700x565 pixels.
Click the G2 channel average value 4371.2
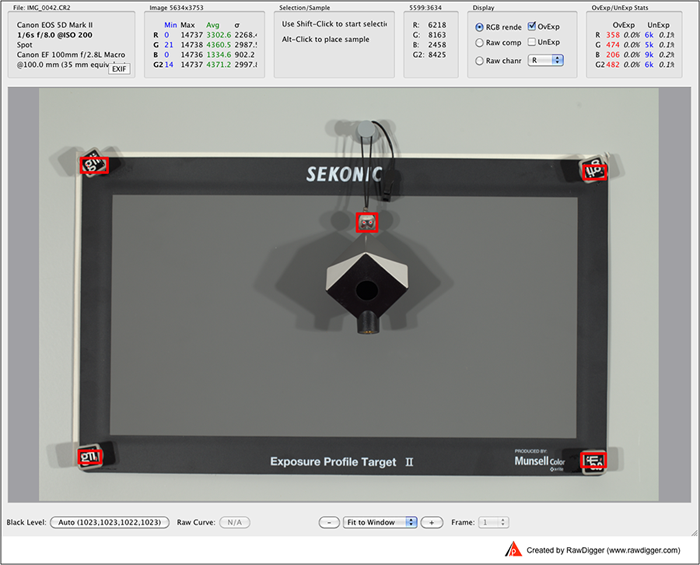219,65
